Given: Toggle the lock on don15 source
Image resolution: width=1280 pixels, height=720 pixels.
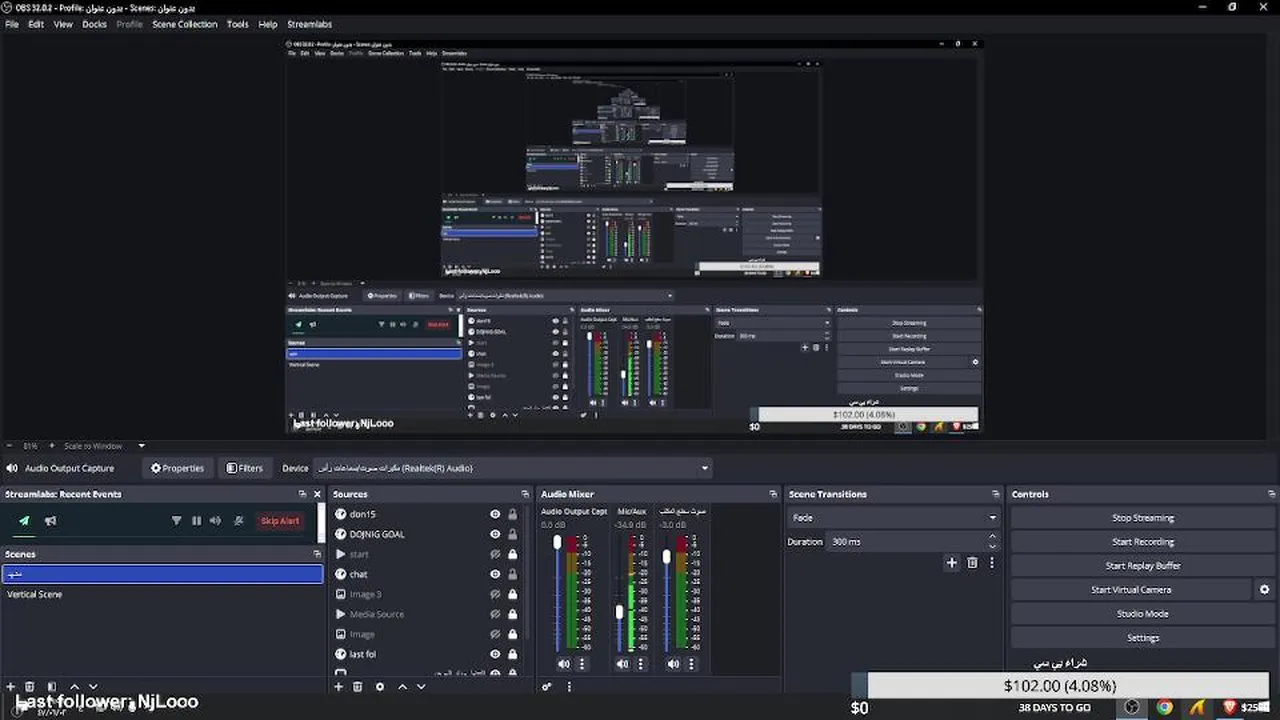Looking at the screenshot, I should tap(513, 514).
